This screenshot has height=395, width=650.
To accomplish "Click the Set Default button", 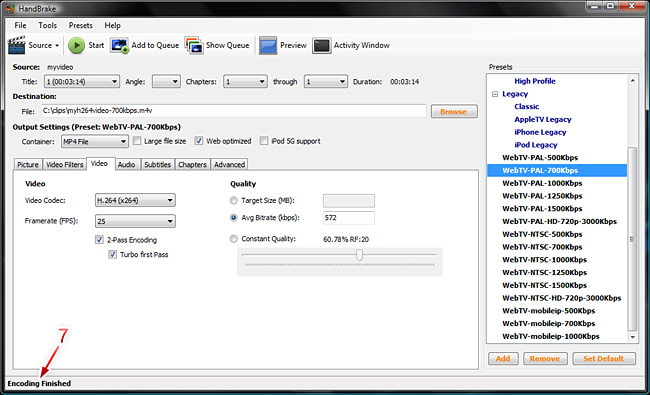I will point(604,359).
